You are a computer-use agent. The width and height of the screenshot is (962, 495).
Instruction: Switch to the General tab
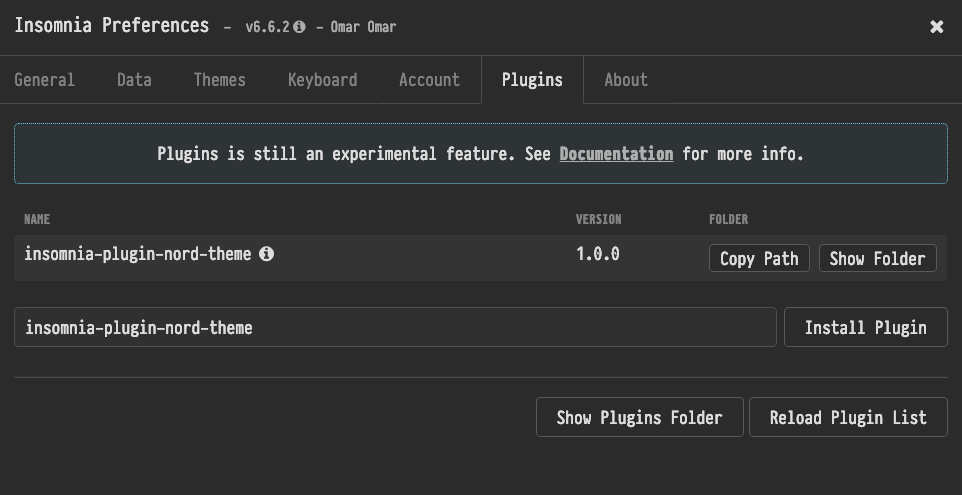[44, 80]
